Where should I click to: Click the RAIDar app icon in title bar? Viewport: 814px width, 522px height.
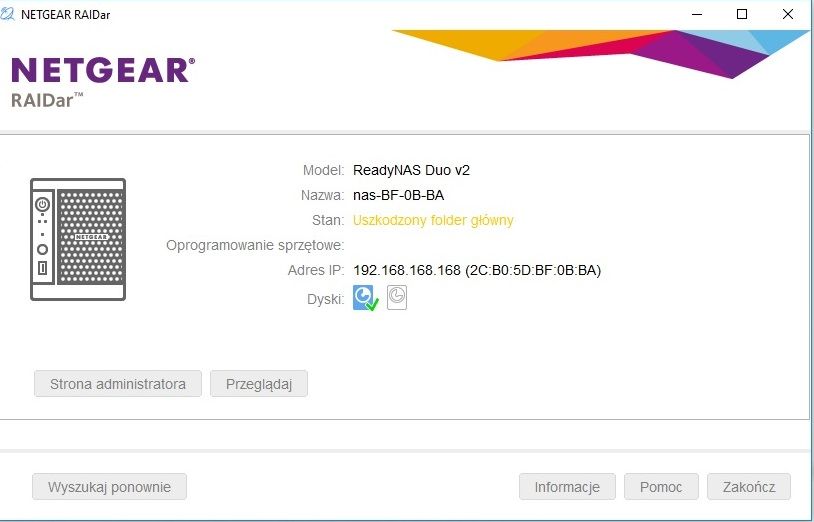(8, 15)
